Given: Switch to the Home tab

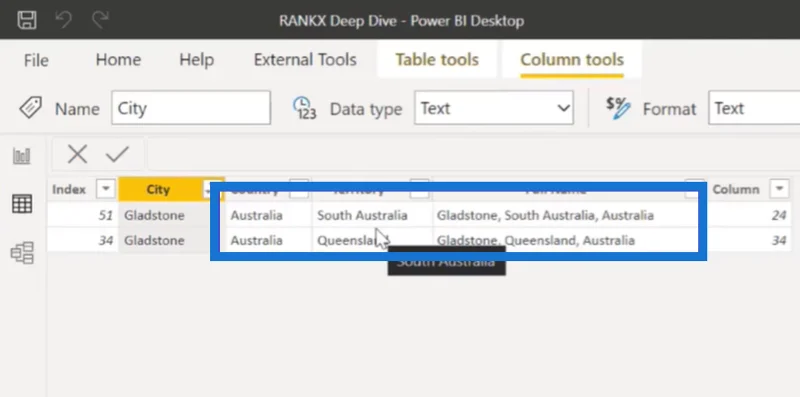Looking at the screenshot, I should [118, 60].
